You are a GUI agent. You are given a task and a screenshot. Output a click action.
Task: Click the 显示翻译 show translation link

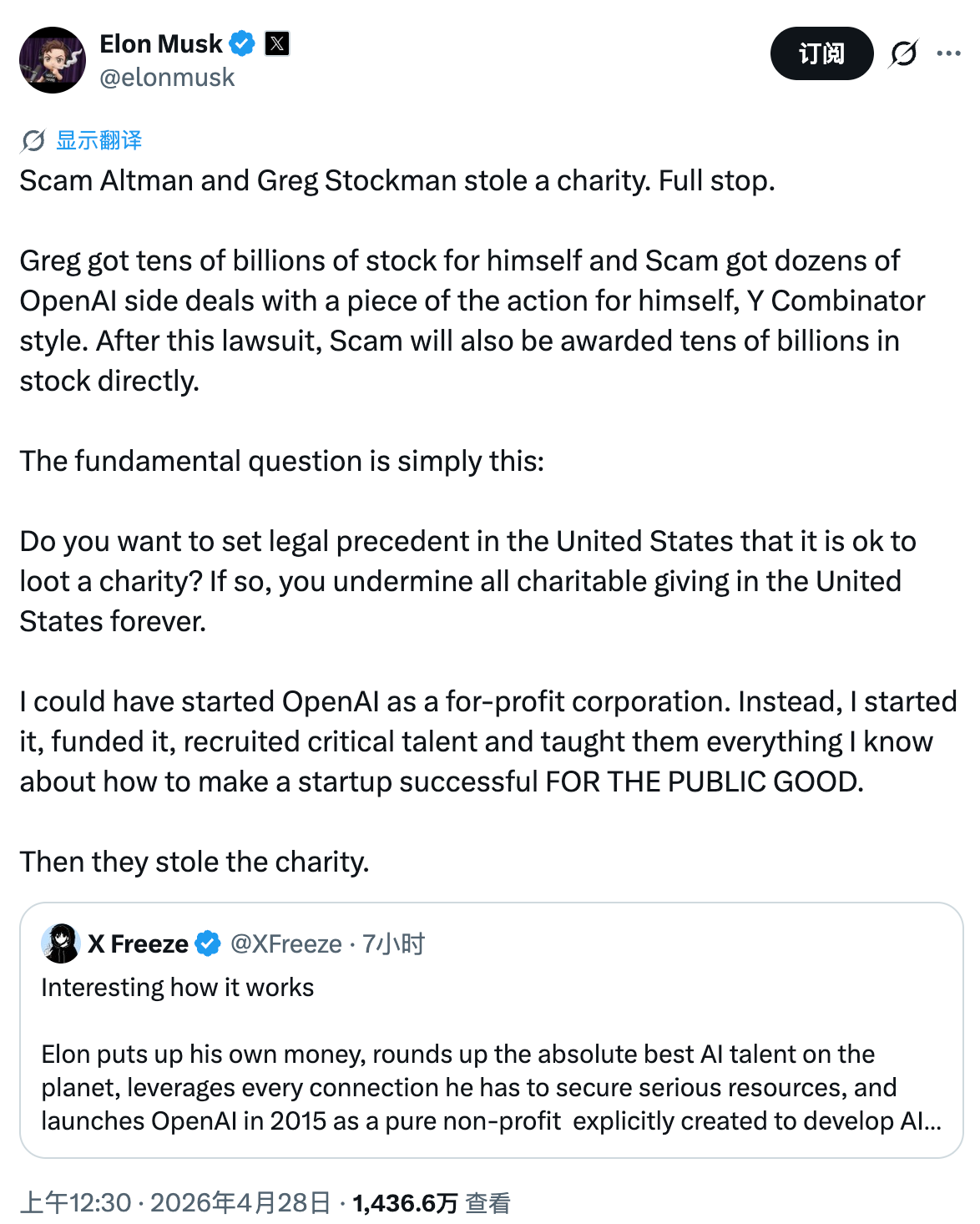click(99, 140)
